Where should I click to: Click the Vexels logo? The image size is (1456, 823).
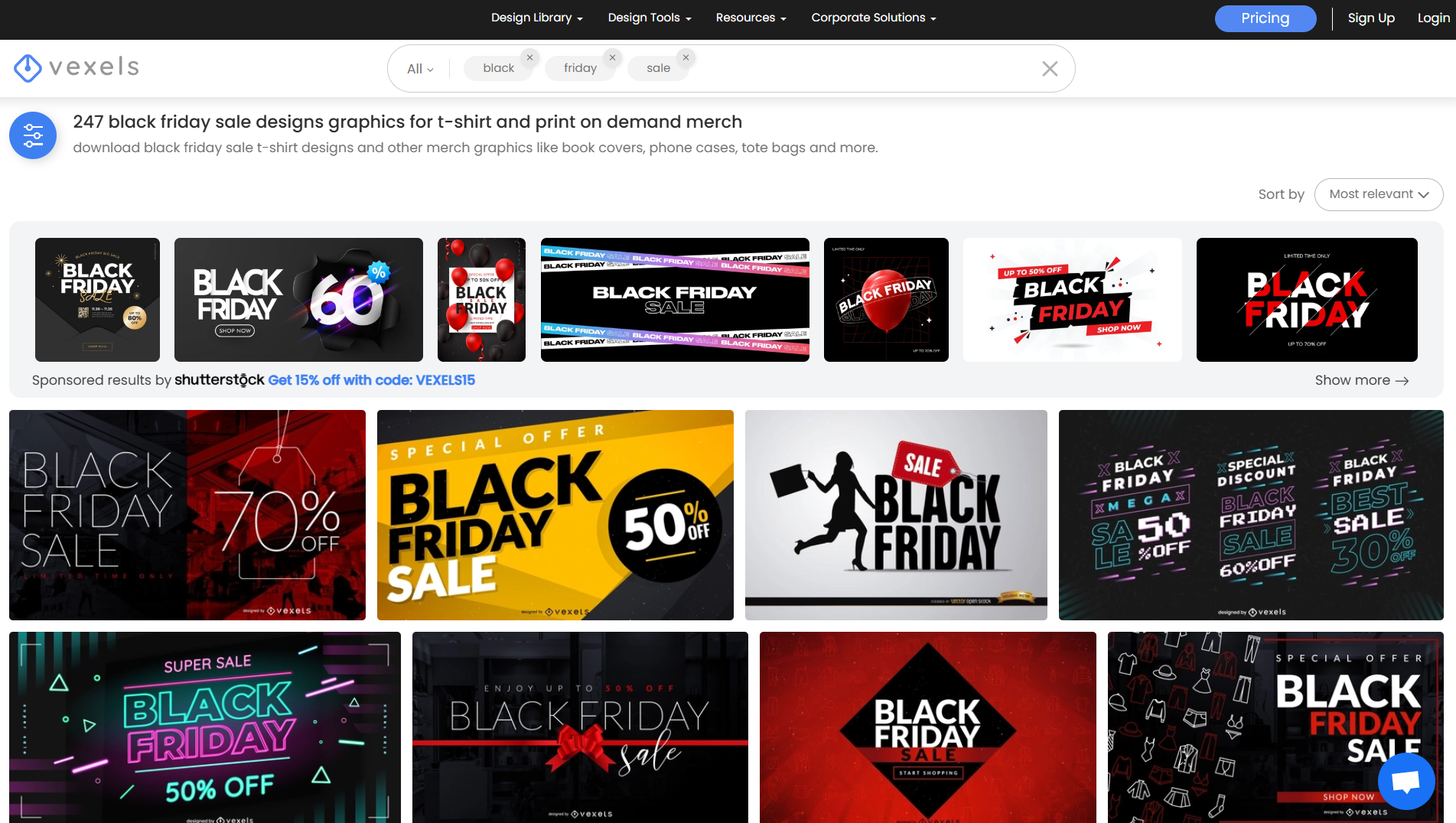[x=77, y=67]
